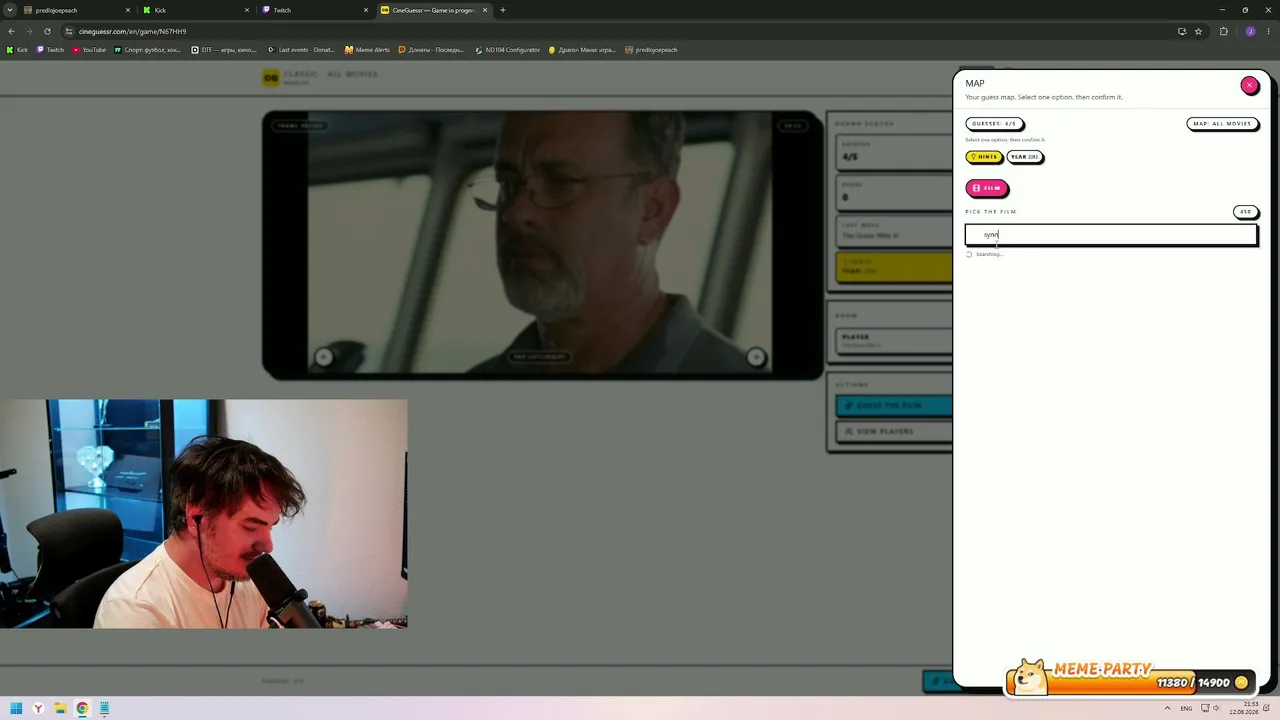Click the cineguessr.com address bar
Viewport: 1280px width, 720px height.
[620, 31]
